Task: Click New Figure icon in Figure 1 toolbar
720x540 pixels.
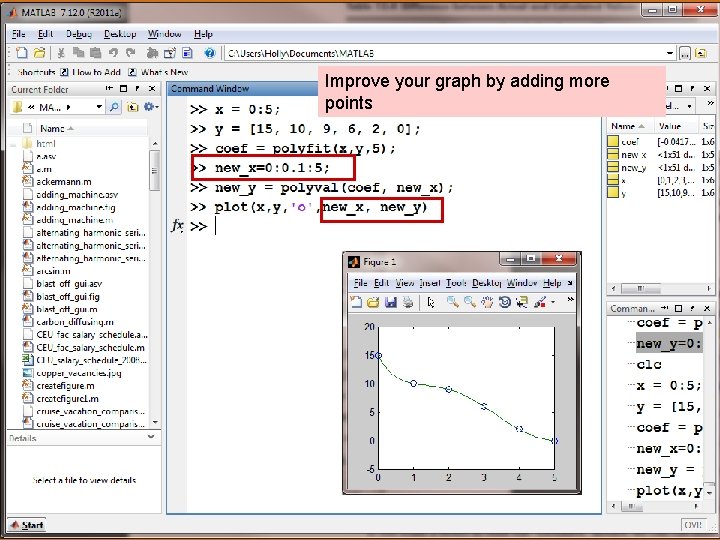Action: [x=355, y=302]
